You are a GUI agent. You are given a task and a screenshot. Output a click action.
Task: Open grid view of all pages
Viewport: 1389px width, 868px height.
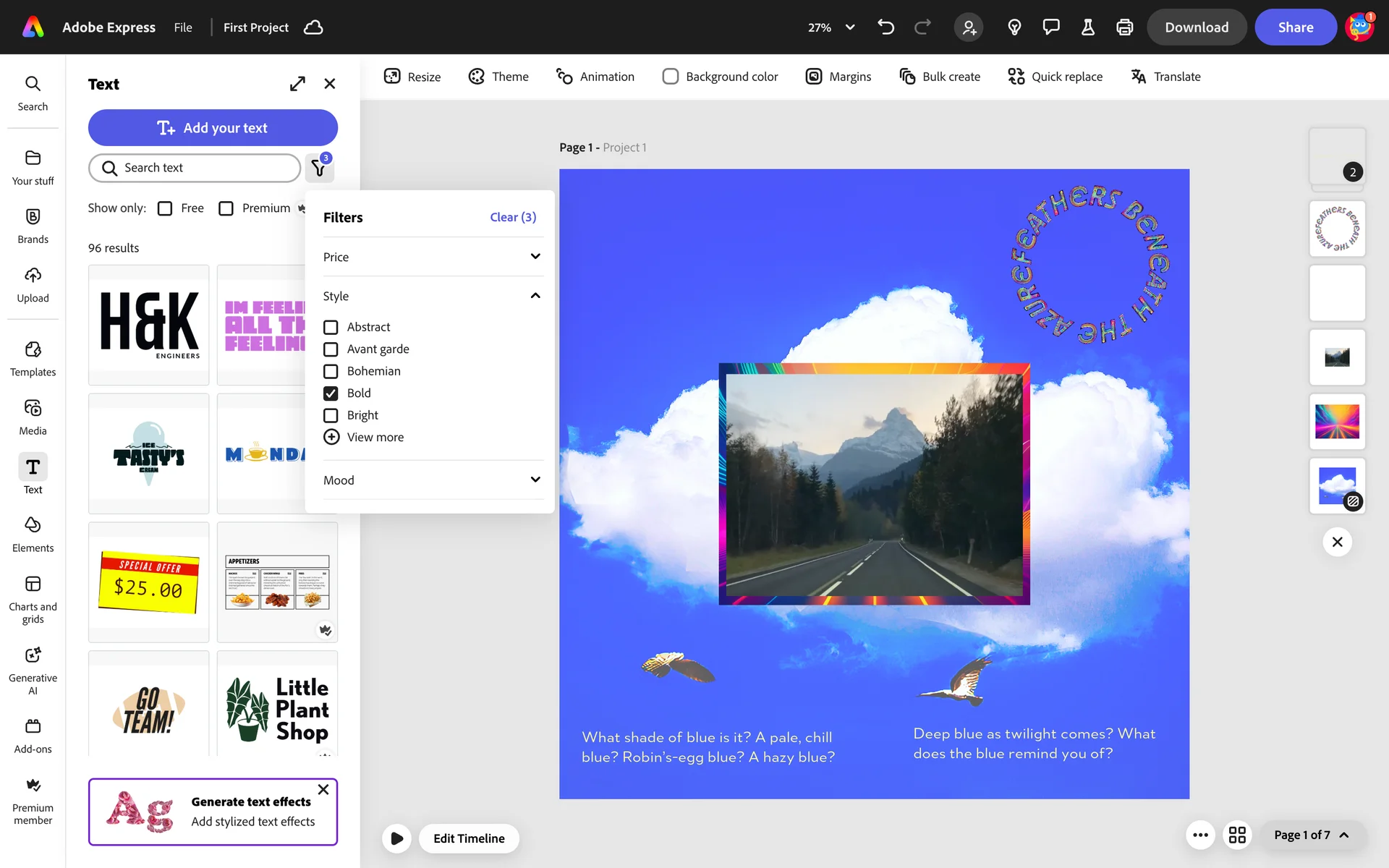1237,835
